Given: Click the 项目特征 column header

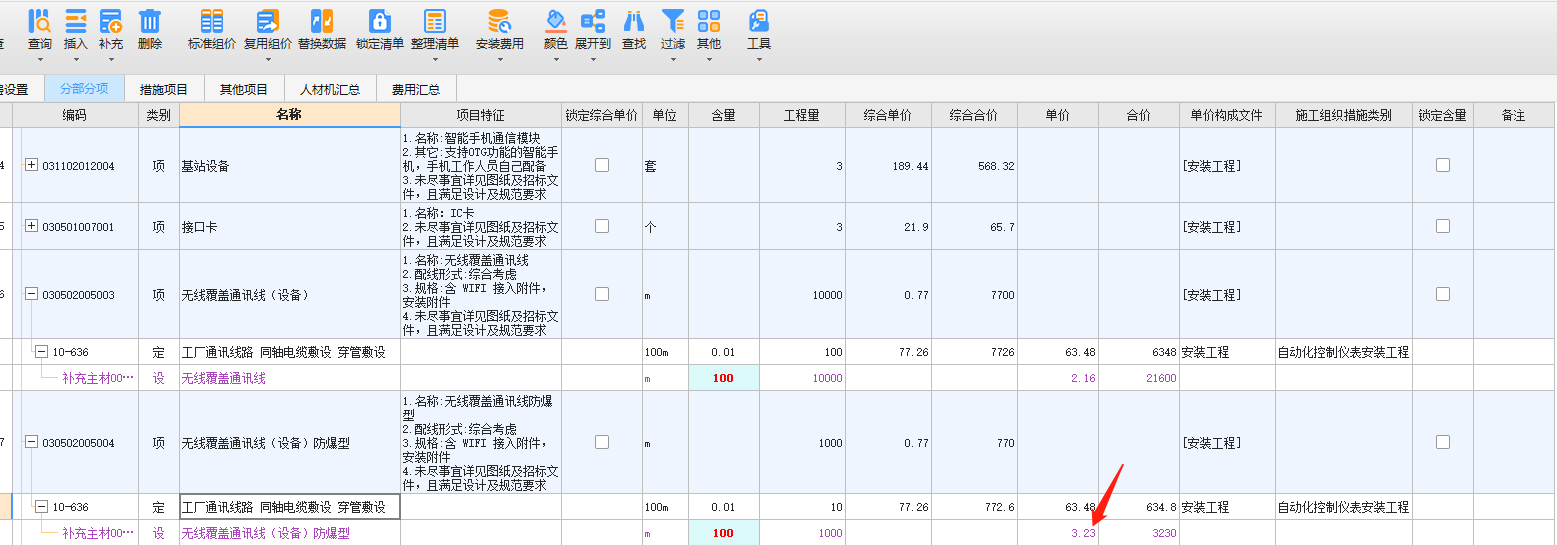Looking at the screenshot, I should 481,115.
